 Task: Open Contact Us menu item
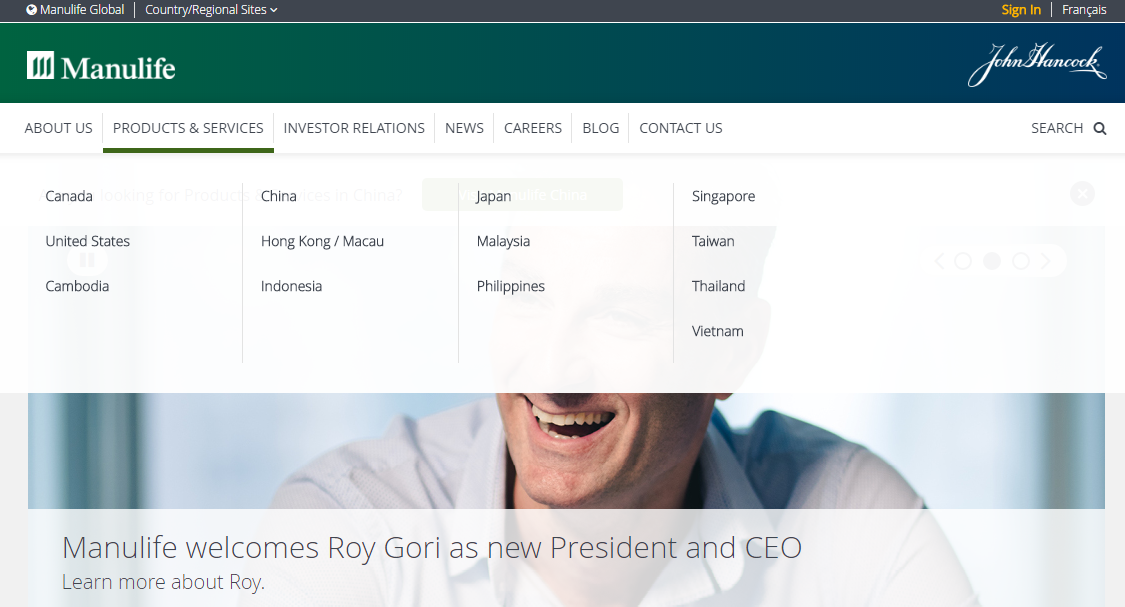pyautogui.click(x=681, y=128)
